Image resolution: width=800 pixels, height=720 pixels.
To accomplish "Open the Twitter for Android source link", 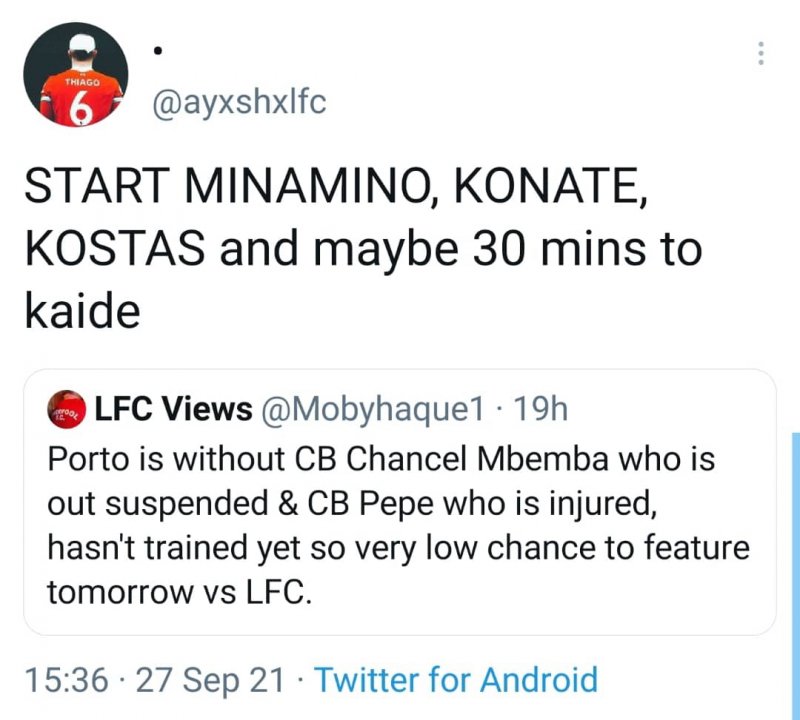I will (x=456, y=680).
